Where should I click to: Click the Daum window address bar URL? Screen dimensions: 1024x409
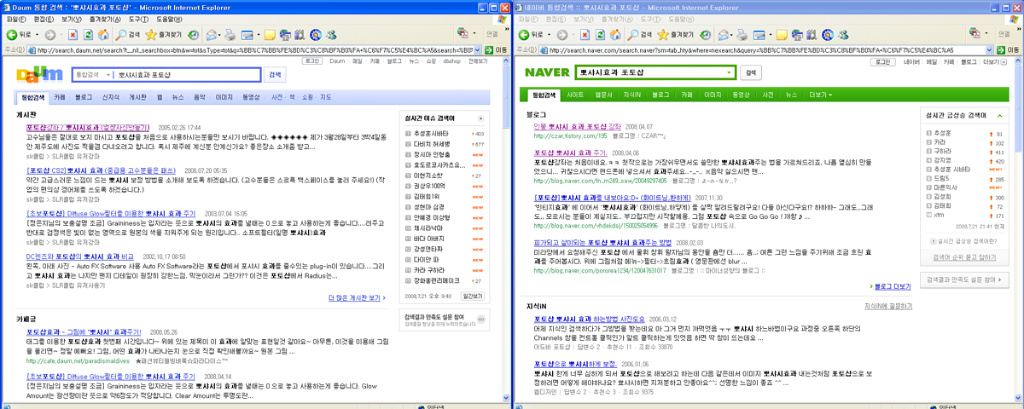[255, 50]
